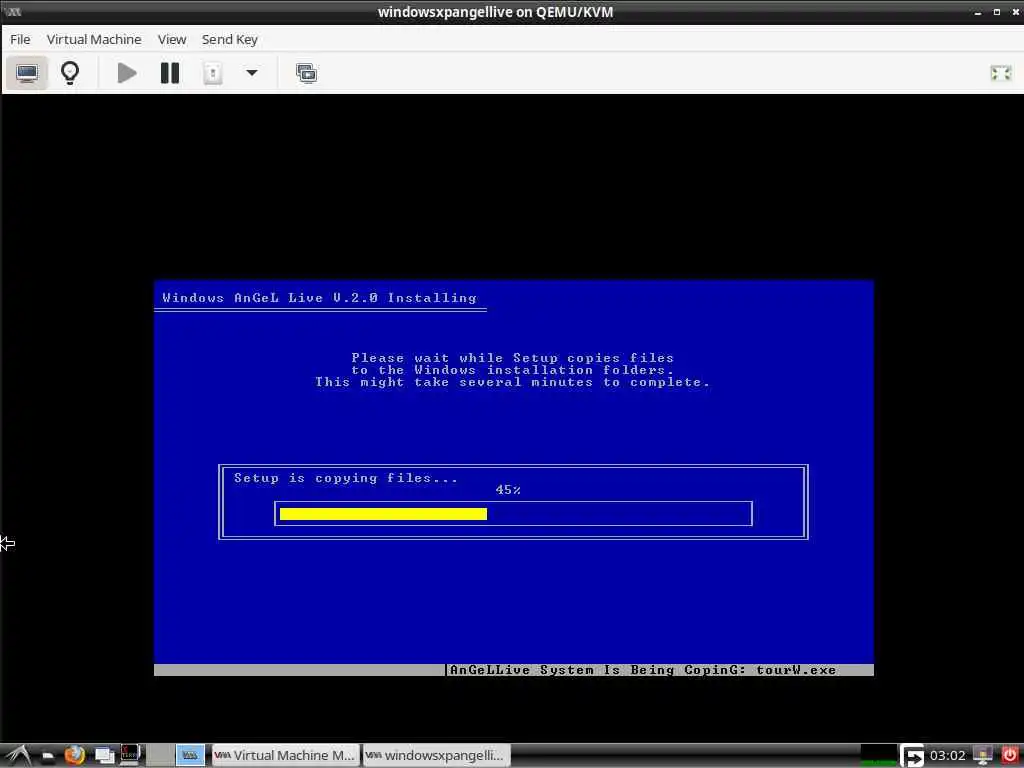The height and width of the screenshot is (768, 1024).
Task: Close the QEMU/KVM viewer window
Action: pos(1016,12)
